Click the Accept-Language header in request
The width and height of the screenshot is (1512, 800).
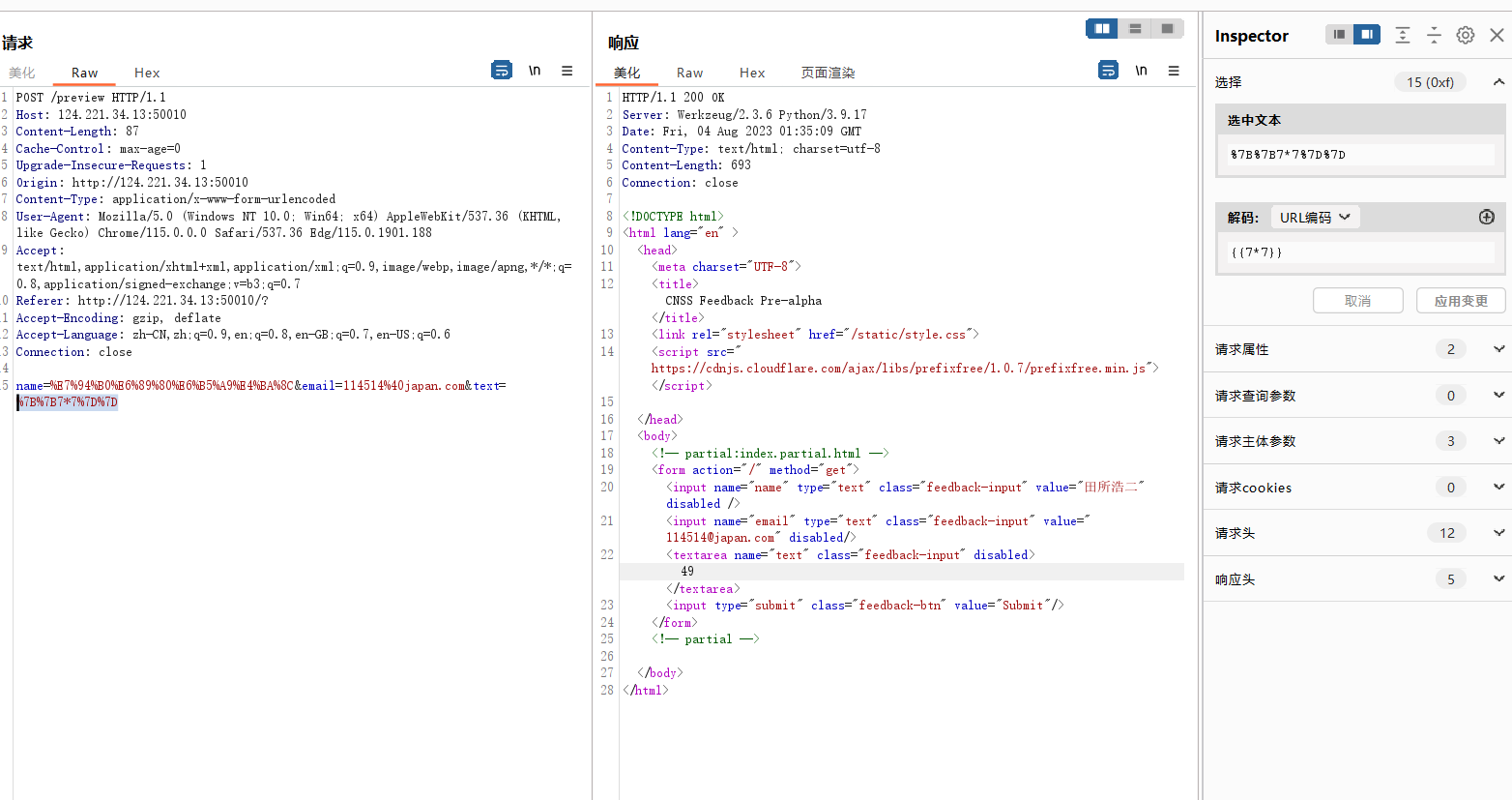point(233,335)
